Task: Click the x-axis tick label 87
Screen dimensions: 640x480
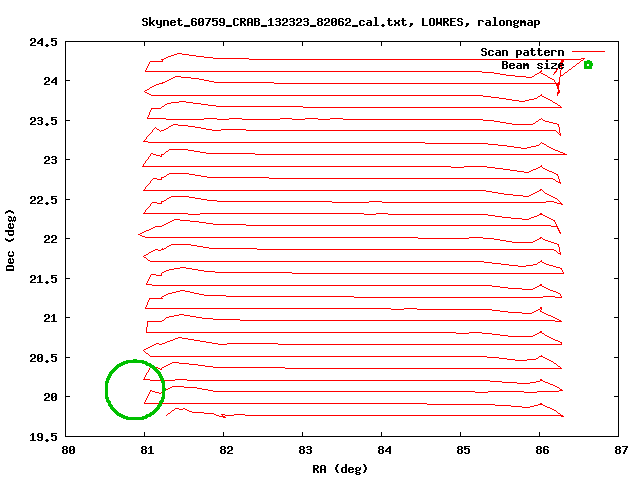Action: pos(621,450)
